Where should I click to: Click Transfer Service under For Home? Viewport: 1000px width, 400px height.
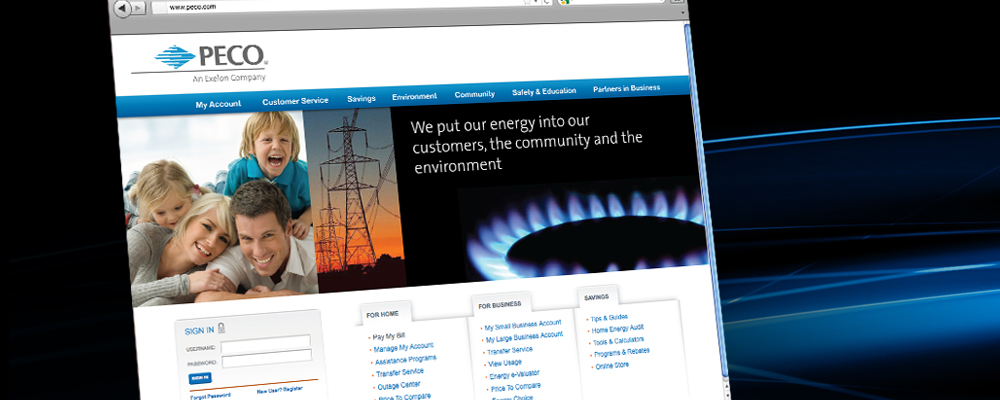click(400, 373)
